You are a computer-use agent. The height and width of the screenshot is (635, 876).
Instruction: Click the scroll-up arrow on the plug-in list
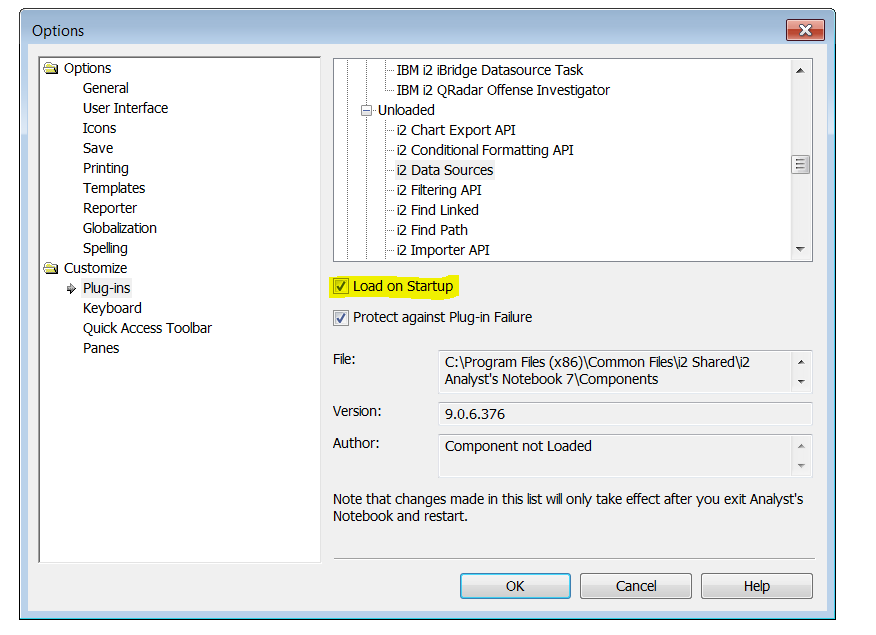click(801, 69)
